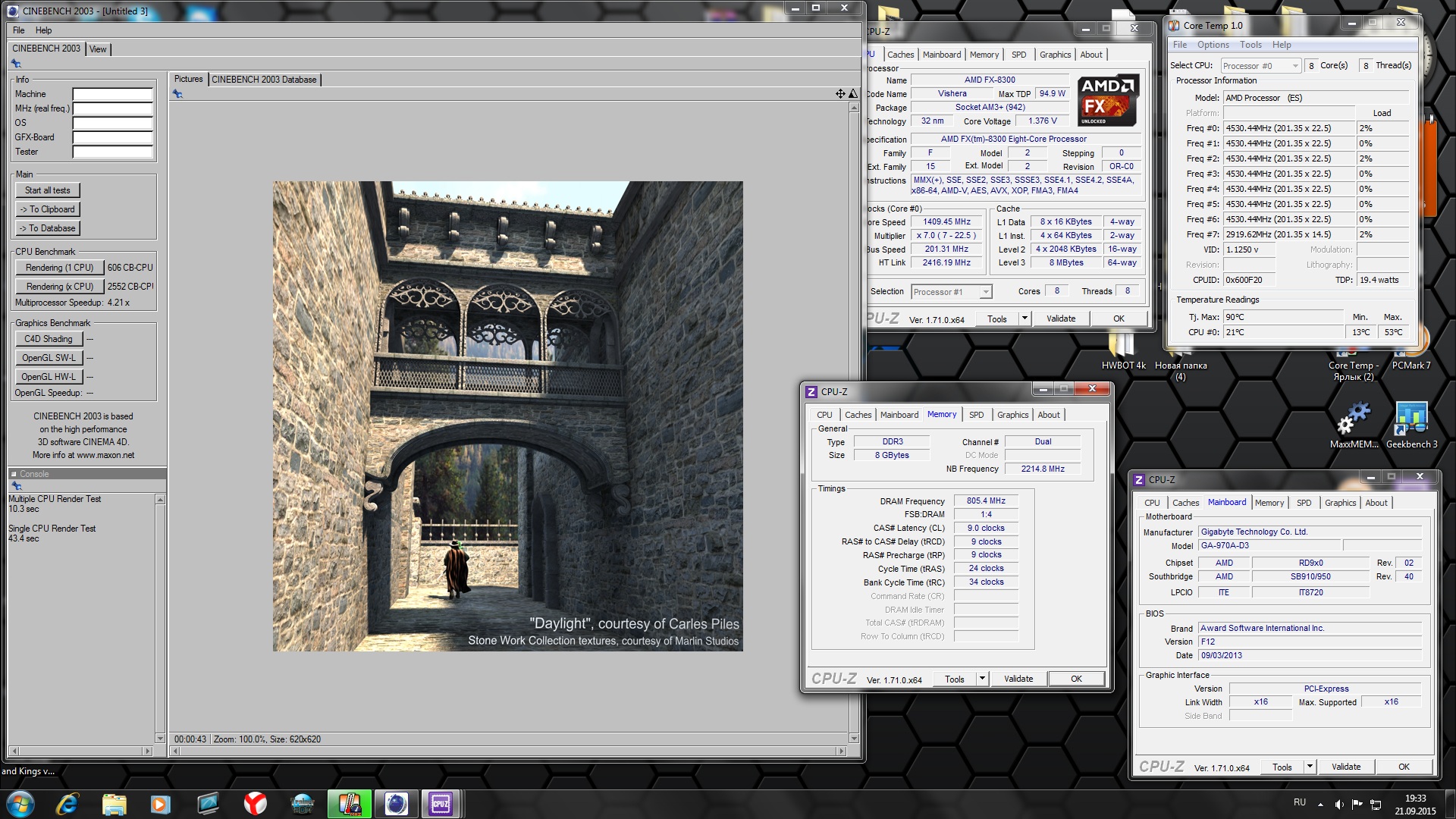Viewport: 1456px width, 819px height.
Task: Click into the GFX-Board input field
Action: point(113,138)
